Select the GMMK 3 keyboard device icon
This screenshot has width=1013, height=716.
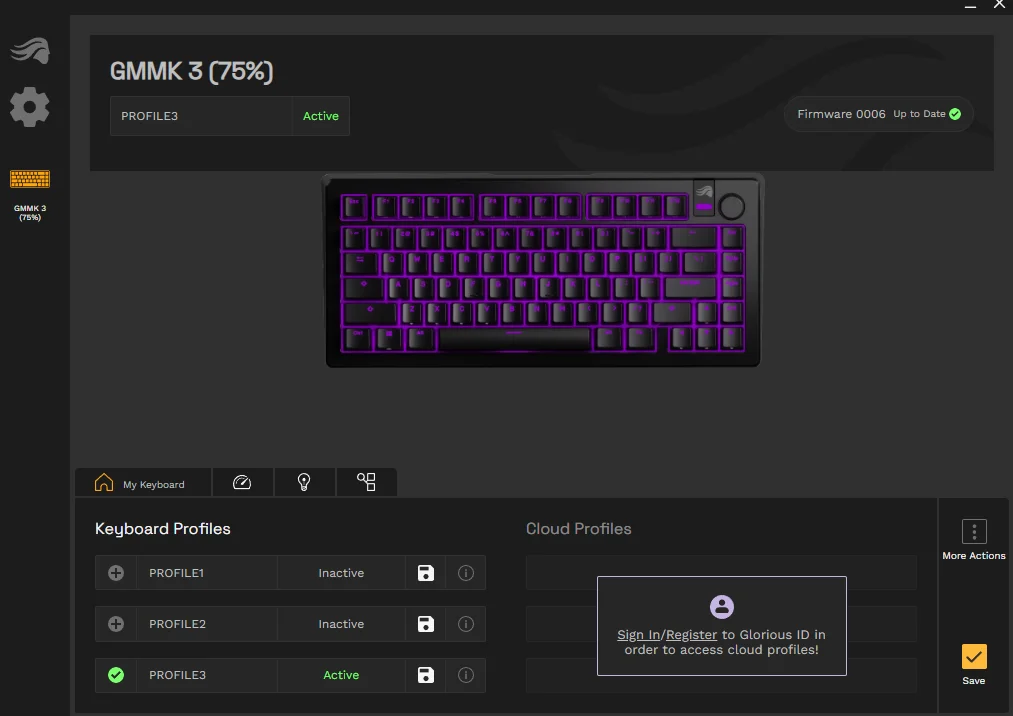tap(30, 179)
